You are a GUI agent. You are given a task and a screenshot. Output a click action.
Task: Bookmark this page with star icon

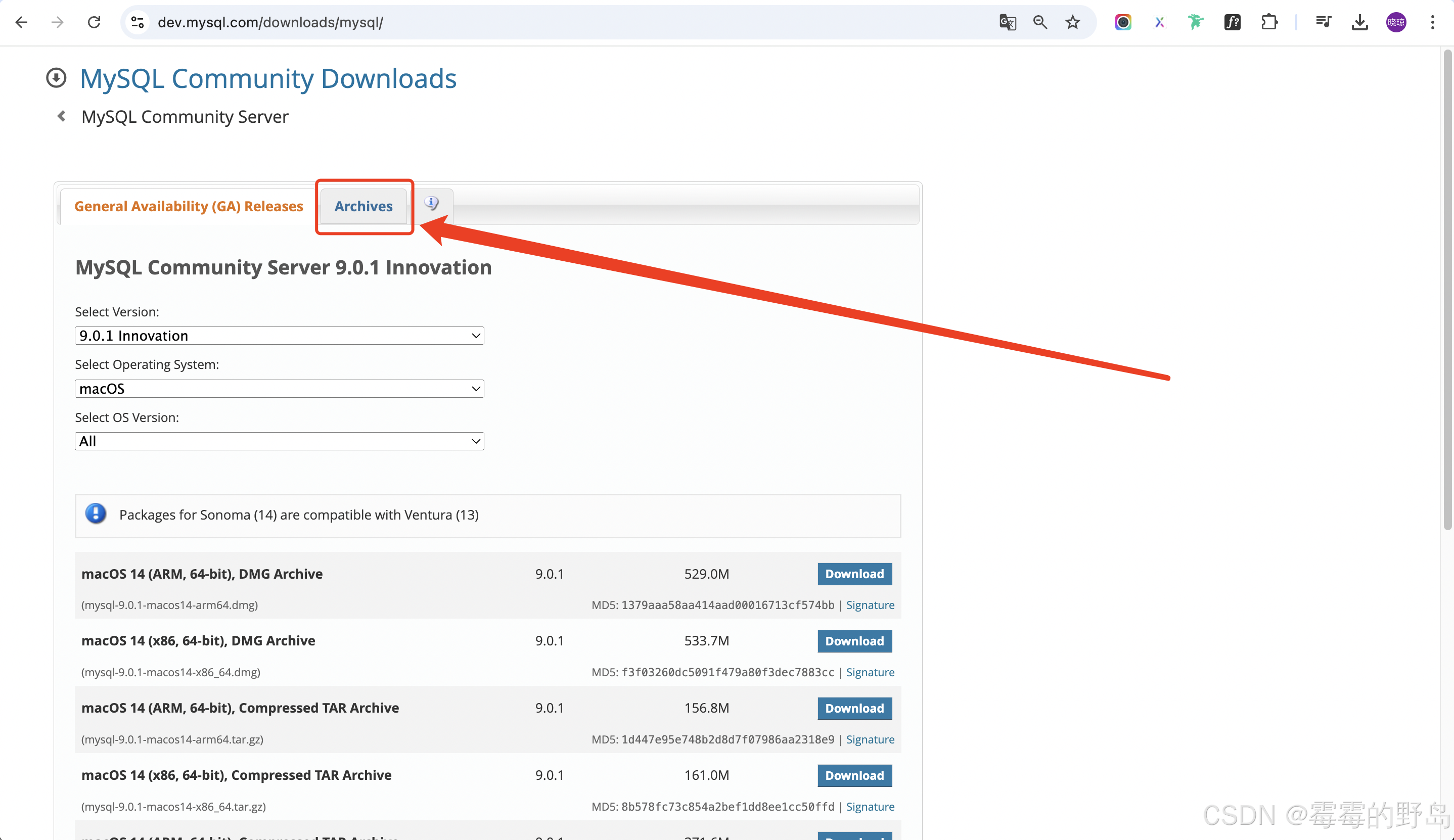click(1073, 23)
